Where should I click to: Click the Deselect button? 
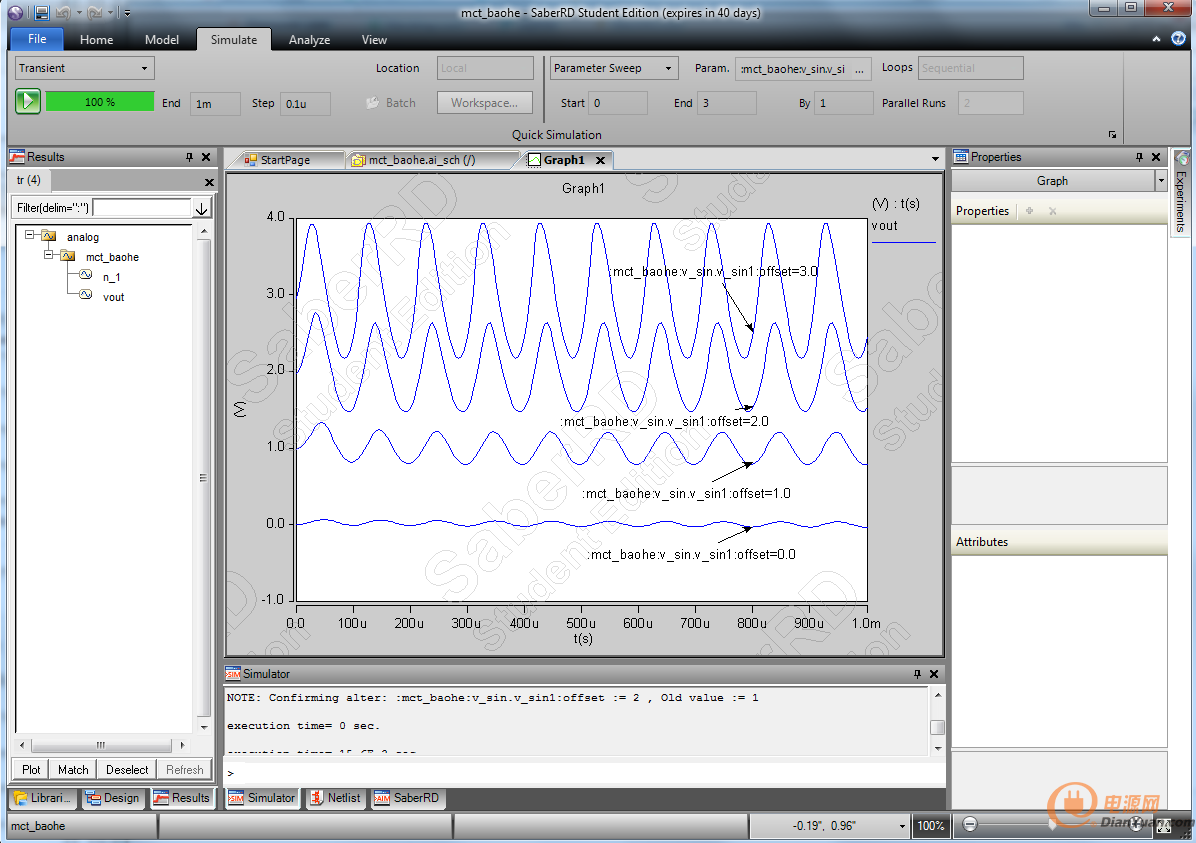pyautogui.click(x=127, y=770)
